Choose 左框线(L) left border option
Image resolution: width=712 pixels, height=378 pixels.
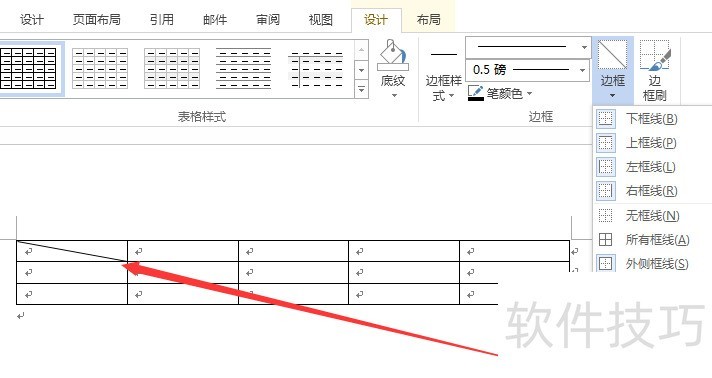[653, 167]
